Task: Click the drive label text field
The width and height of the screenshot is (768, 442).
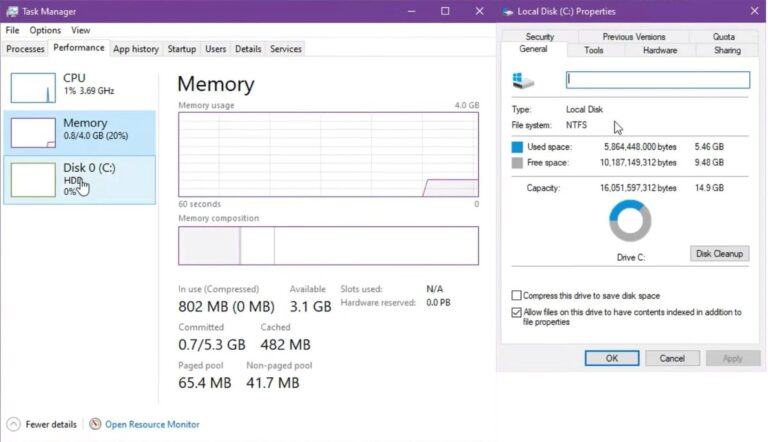Action: pos(657,80)
